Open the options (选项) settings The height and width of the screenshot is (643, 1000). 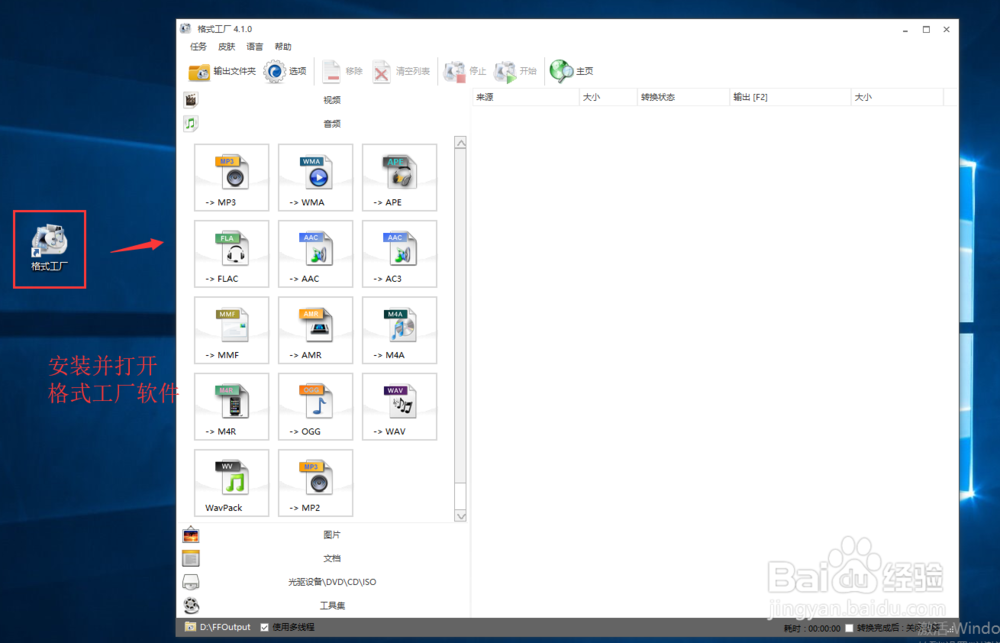click(286, 71)
